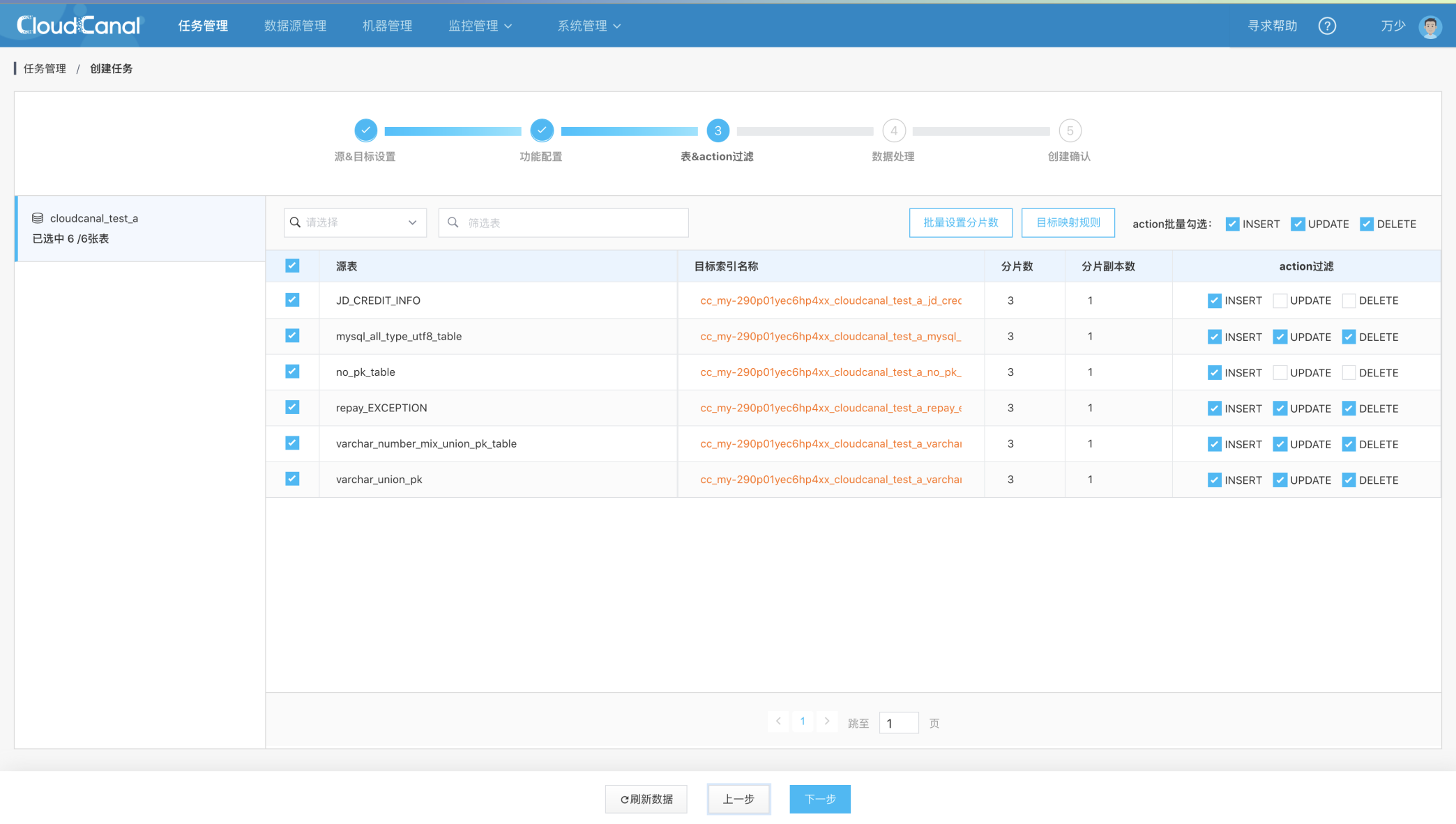This screenshot has height=824, width=1456.
Task: Click the previous page arrow in pagination
Action: pos(778,722)
